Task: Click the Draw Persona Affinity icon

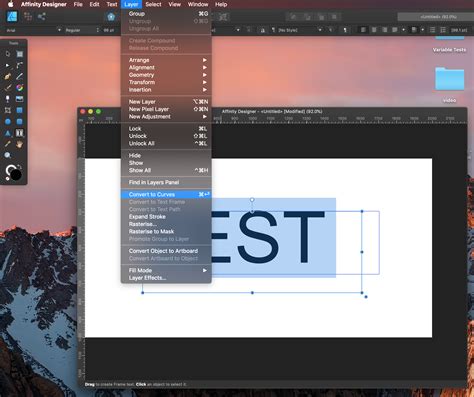Action: [12, 17]
